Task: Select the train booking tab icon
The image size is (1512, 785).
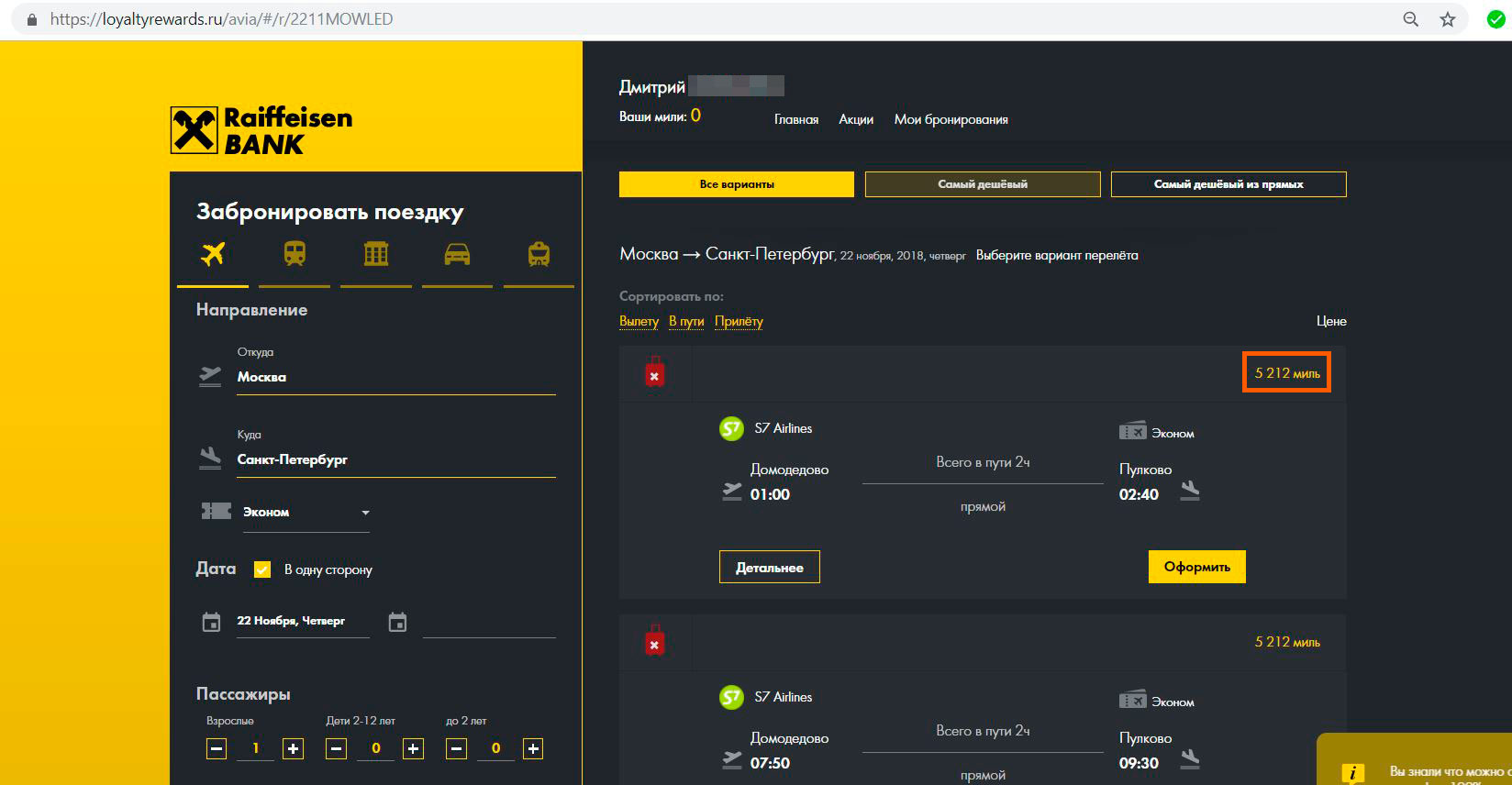Action: click(x=295, y=254)
